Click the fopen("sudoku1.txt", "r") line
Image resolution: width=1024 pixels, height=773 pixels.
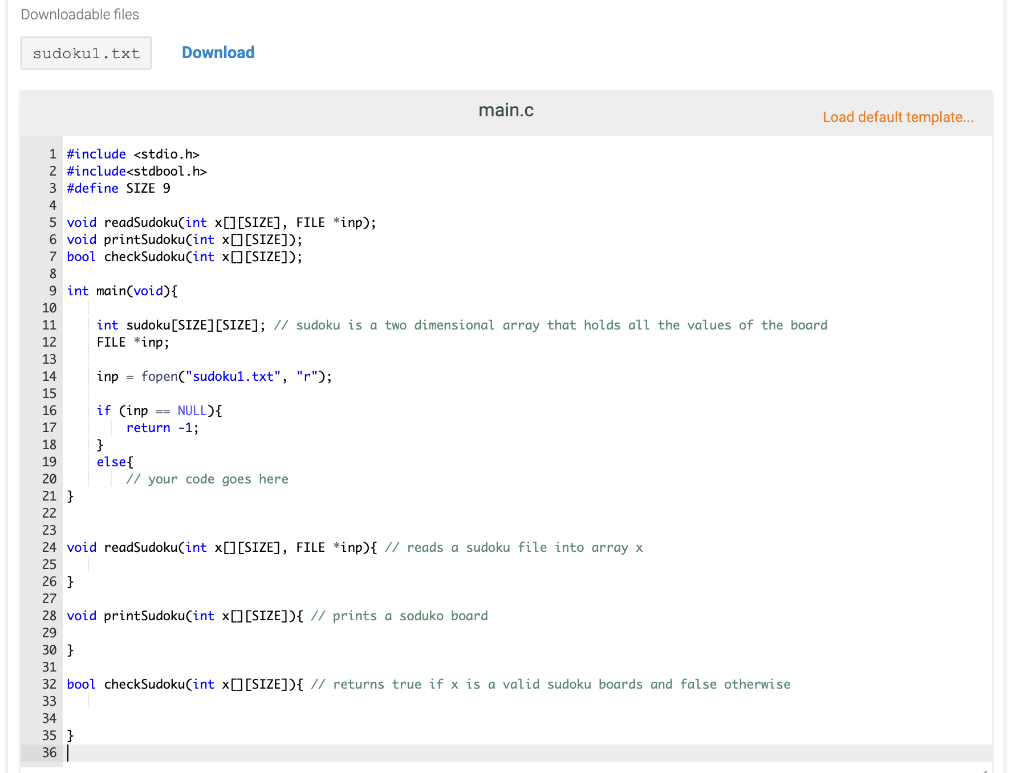coord(214,376)
